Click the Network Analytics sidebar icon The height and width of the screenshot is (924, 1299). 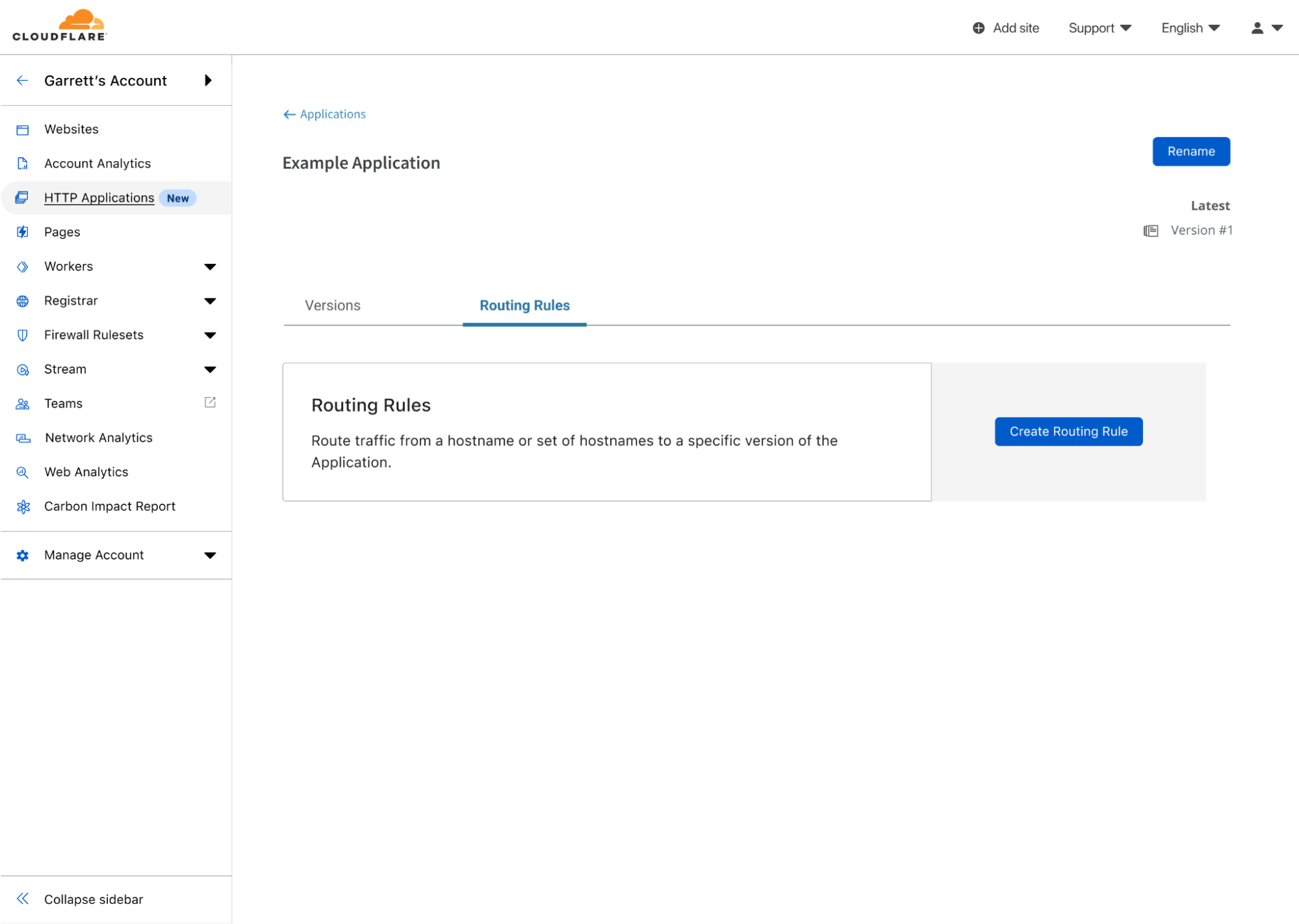click(22, 437)
